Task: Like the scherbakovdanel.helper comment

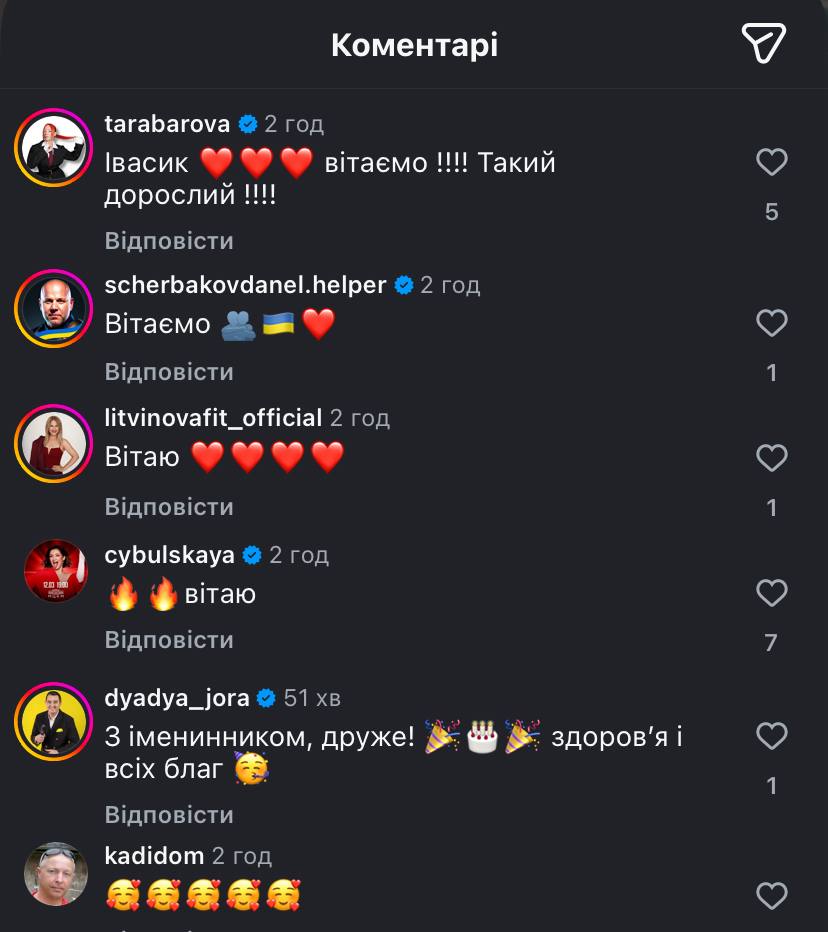Action: point(771,323)
